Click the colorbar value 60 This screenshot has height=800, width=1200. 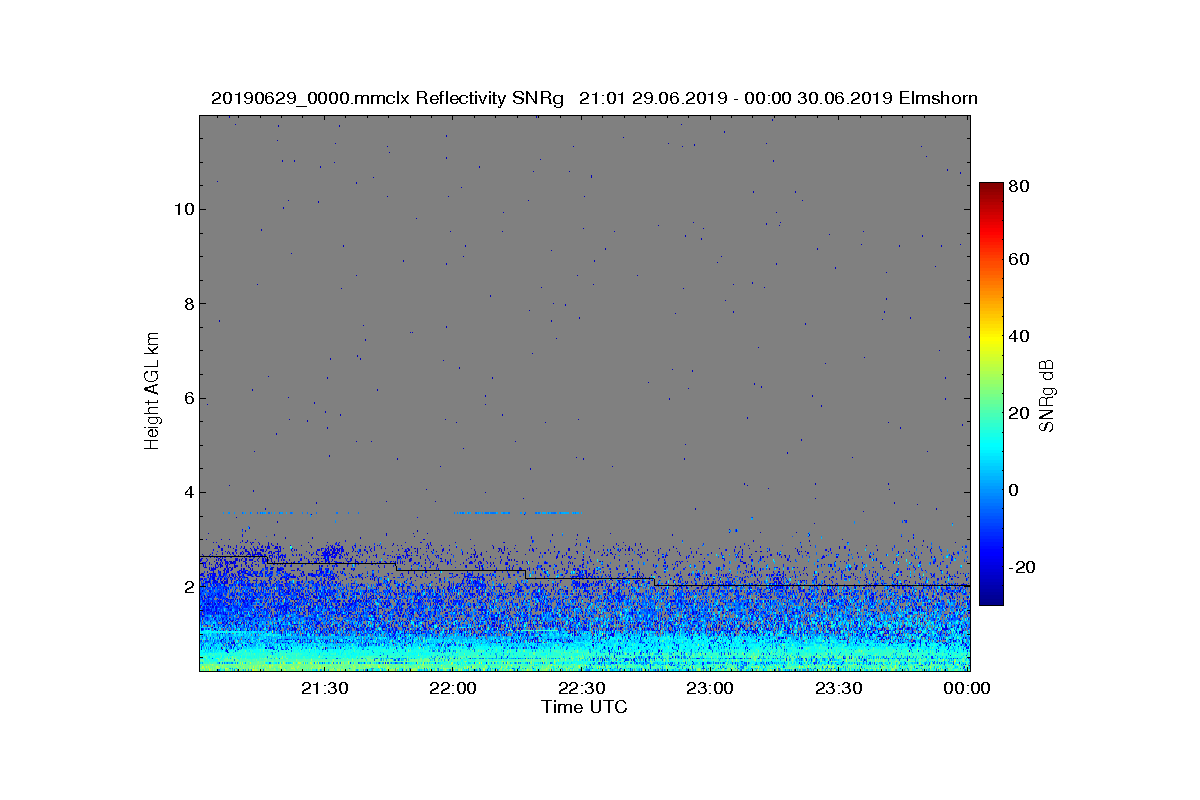(x=1019, y=260)
